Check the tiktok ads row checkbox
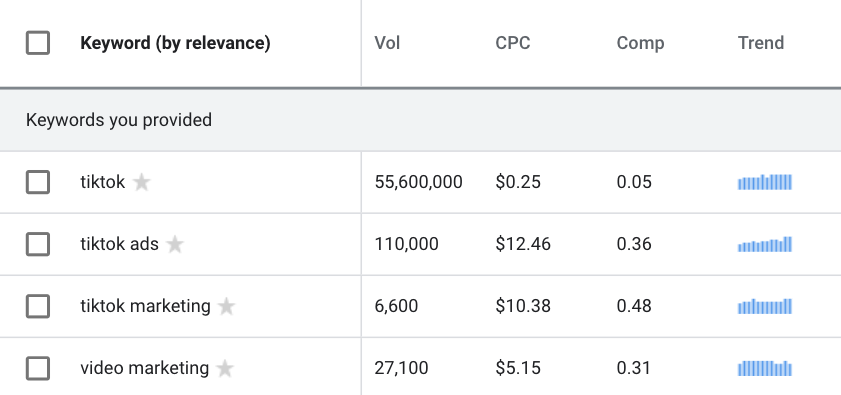 point(38,245)
